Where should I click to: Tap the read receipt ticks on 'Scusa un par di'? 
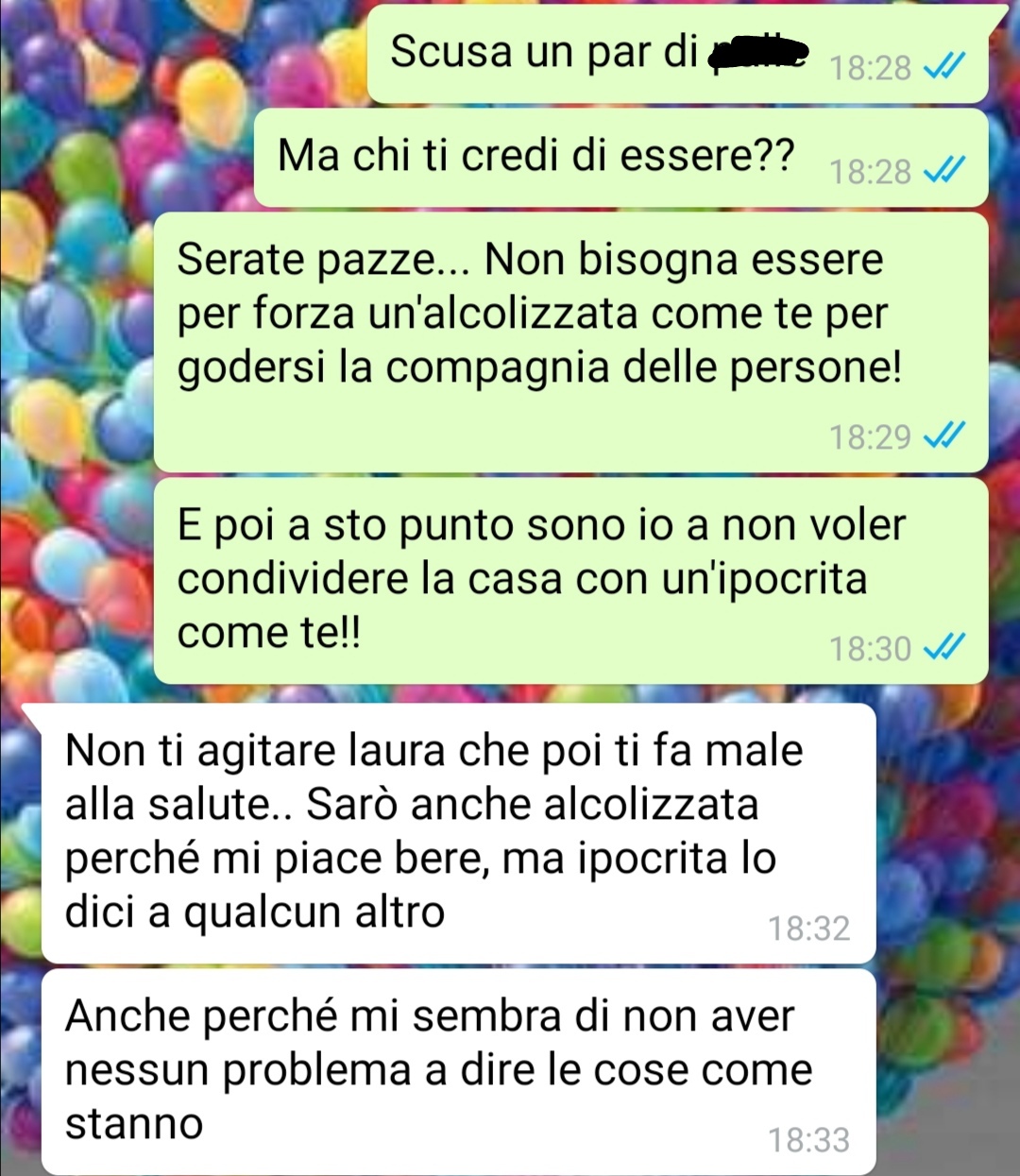[943, 66]
